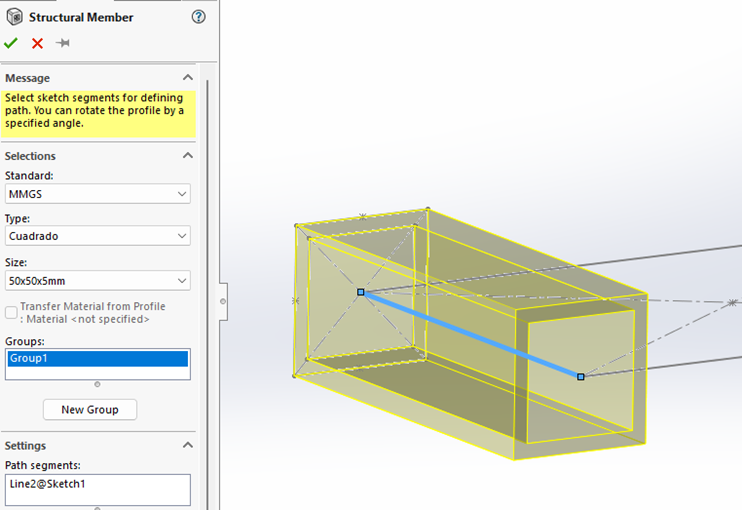
Task: Collapse the Settings section
Action: (x=188, y=445)
